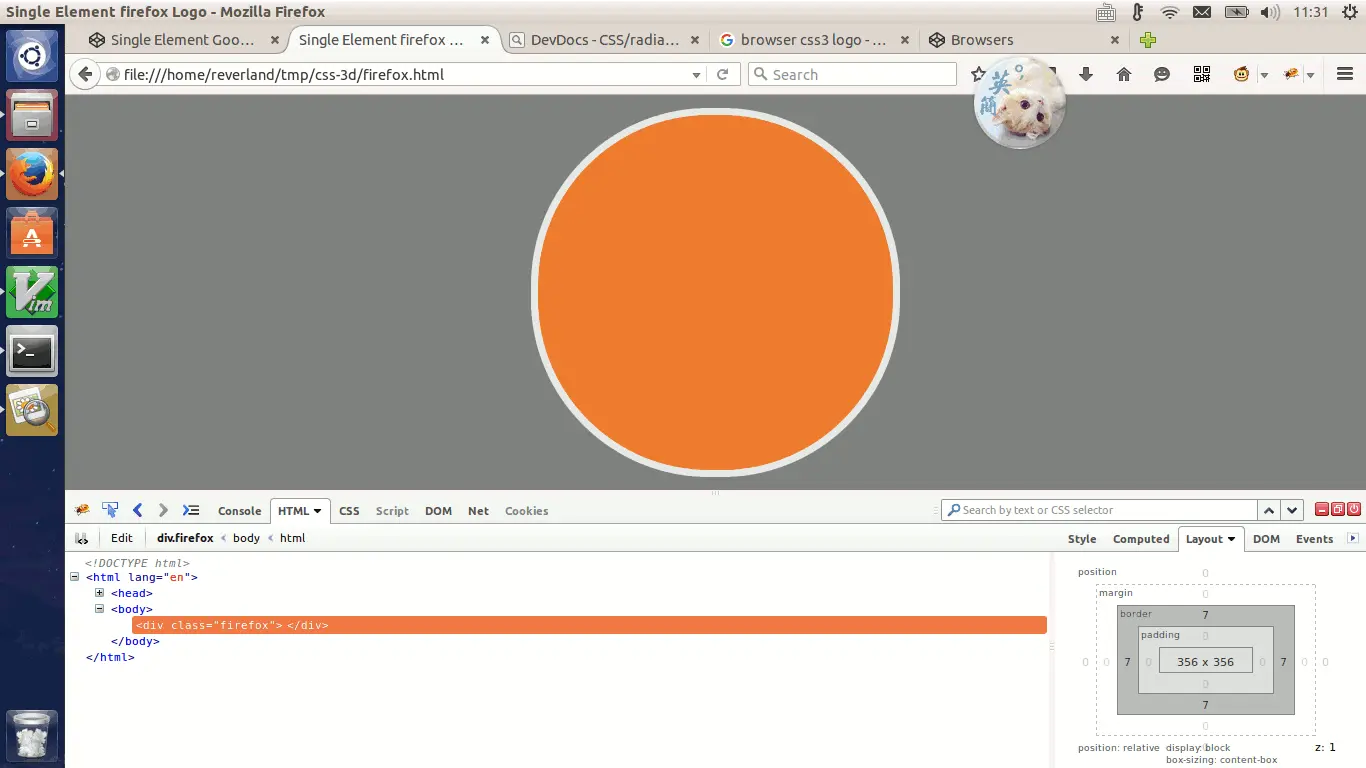
Task: Select body in the breadcrumb path
Action: (x=246, y=538)
